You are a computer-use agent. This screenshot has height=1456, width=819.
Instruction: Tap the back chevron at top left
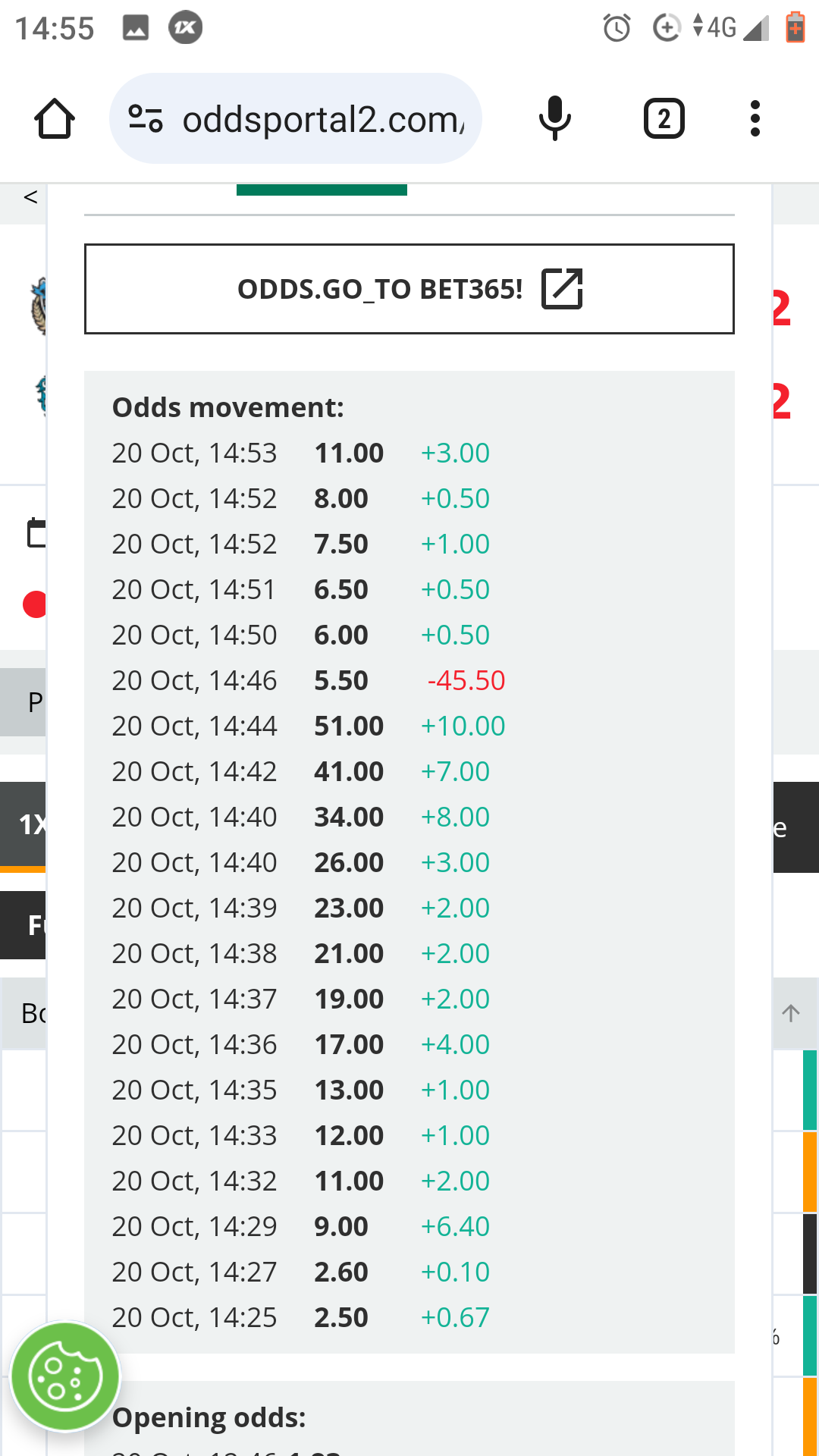point(30,198)
